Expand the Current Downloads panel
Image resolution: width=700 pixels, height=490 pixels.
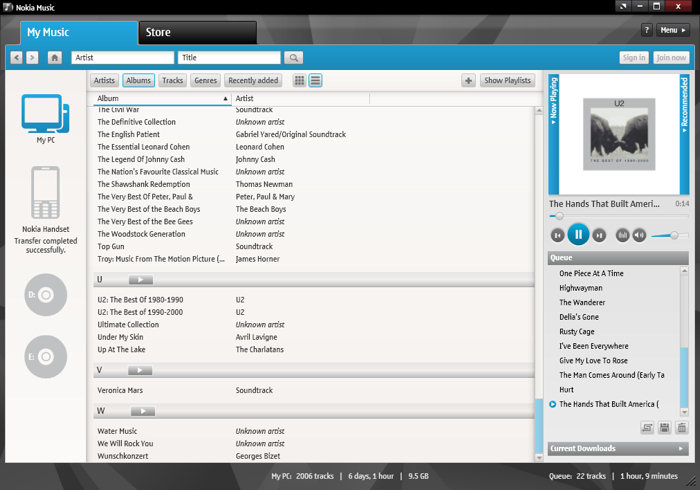618,448
